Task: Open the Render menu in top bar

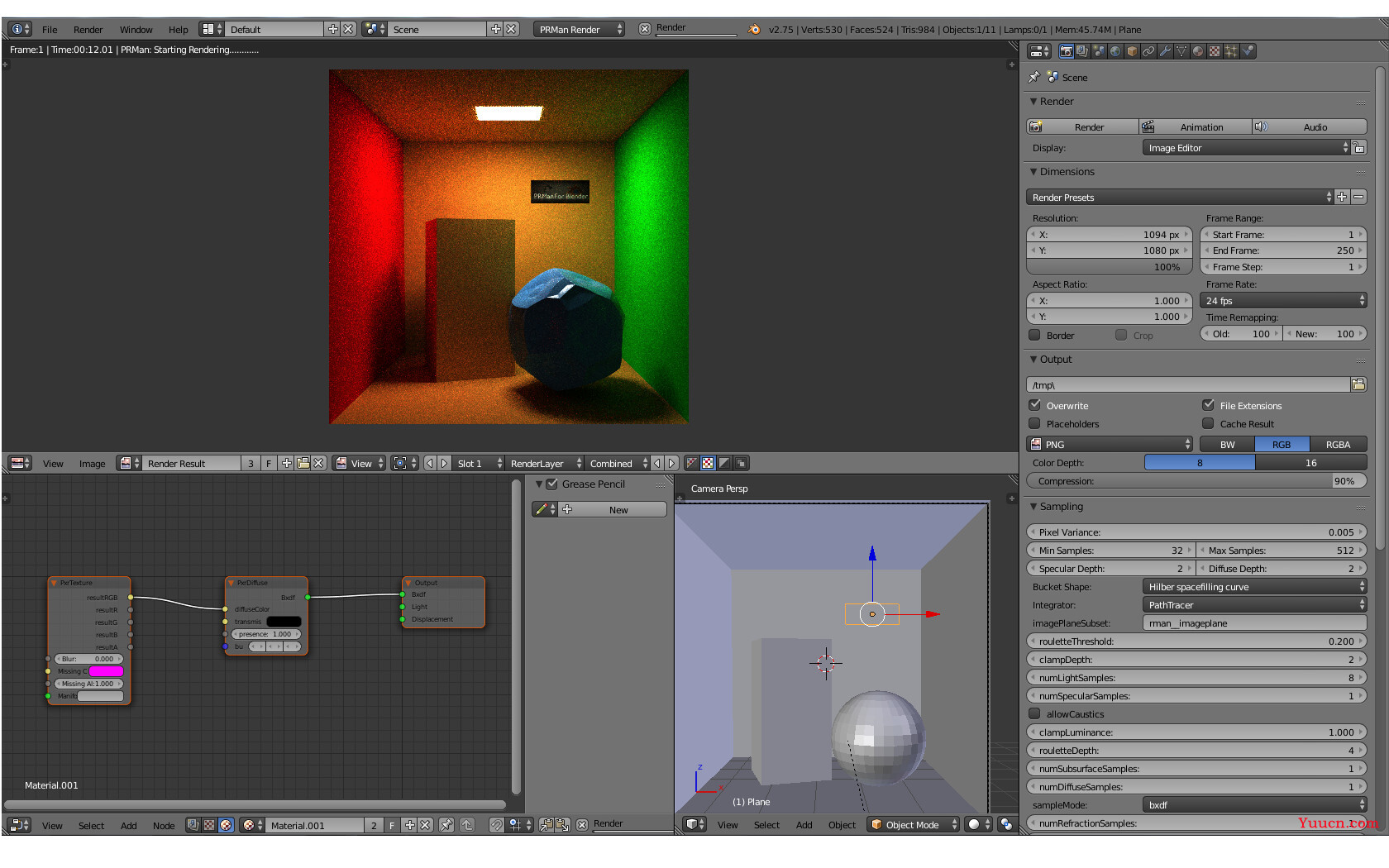Action: click(x=88, y=29)
